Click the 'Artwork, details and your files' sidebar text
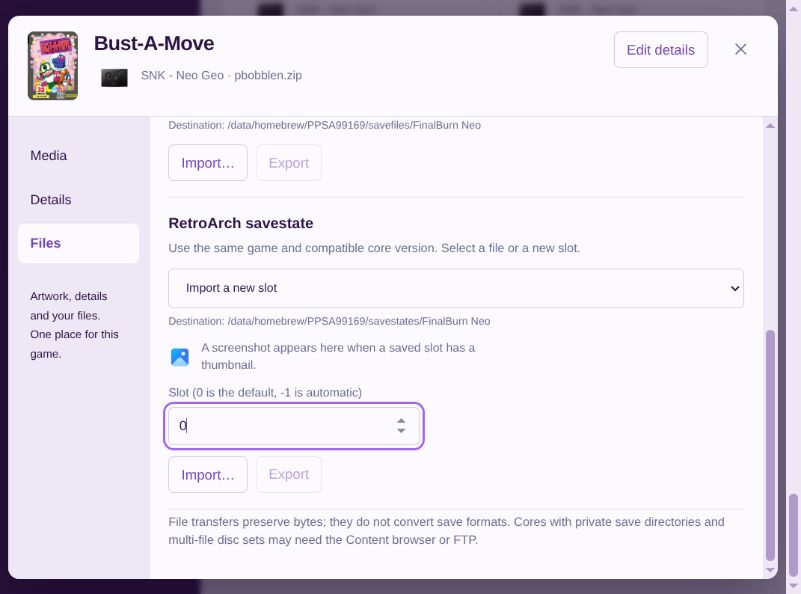This screenshot has height=594, width=801. tap(74, 325)
